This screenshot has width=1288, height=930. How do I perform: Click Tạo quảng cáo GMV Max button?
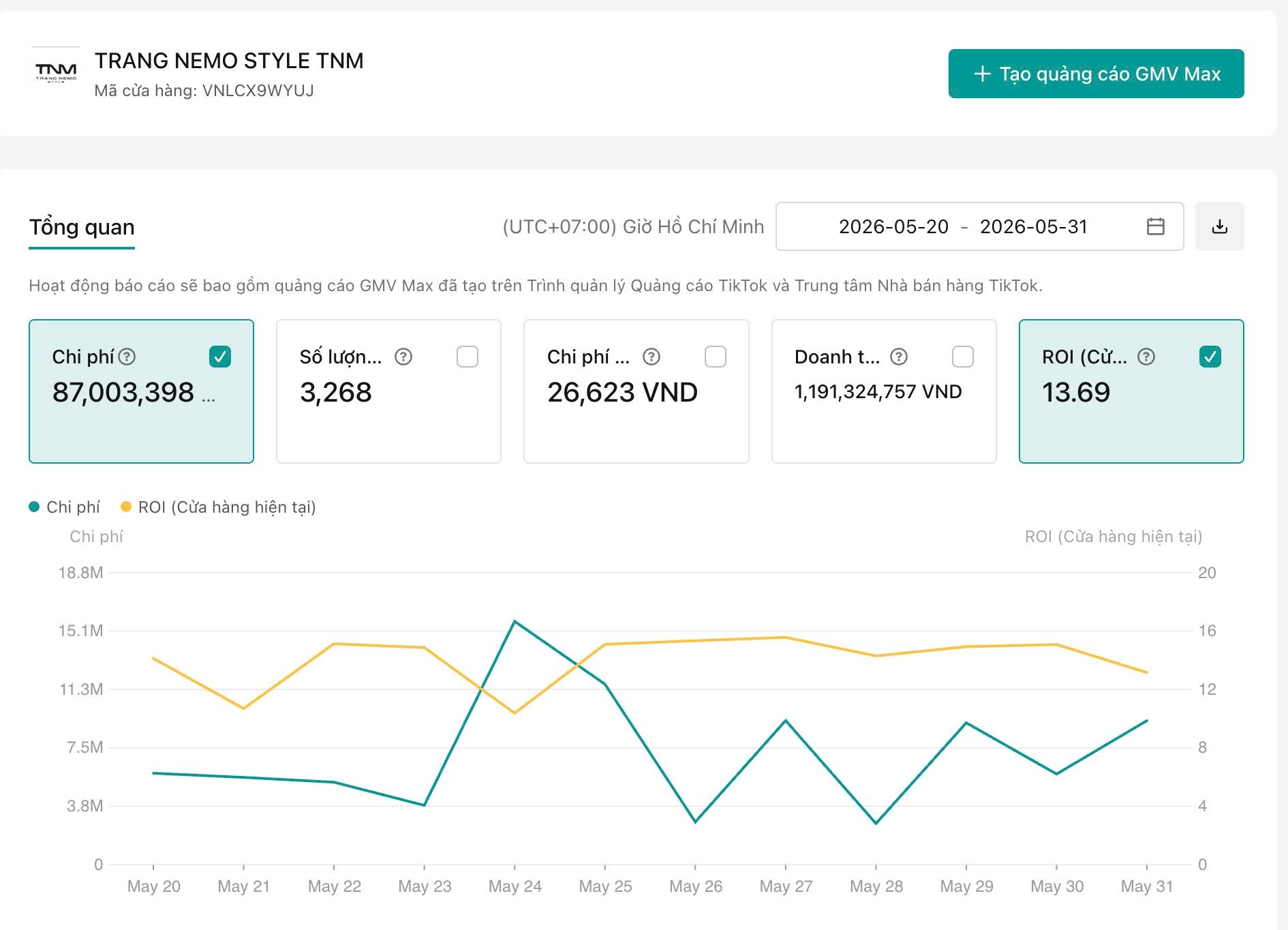coord(1096,74)
